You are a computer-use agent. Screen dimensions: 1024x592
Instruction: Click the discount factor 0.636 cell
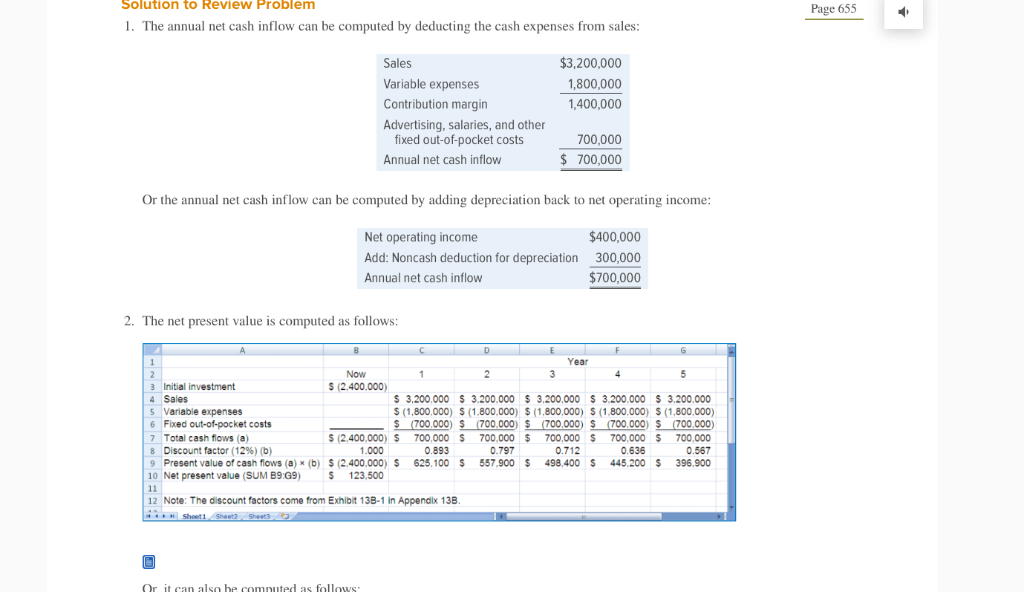tap(633, 451)
